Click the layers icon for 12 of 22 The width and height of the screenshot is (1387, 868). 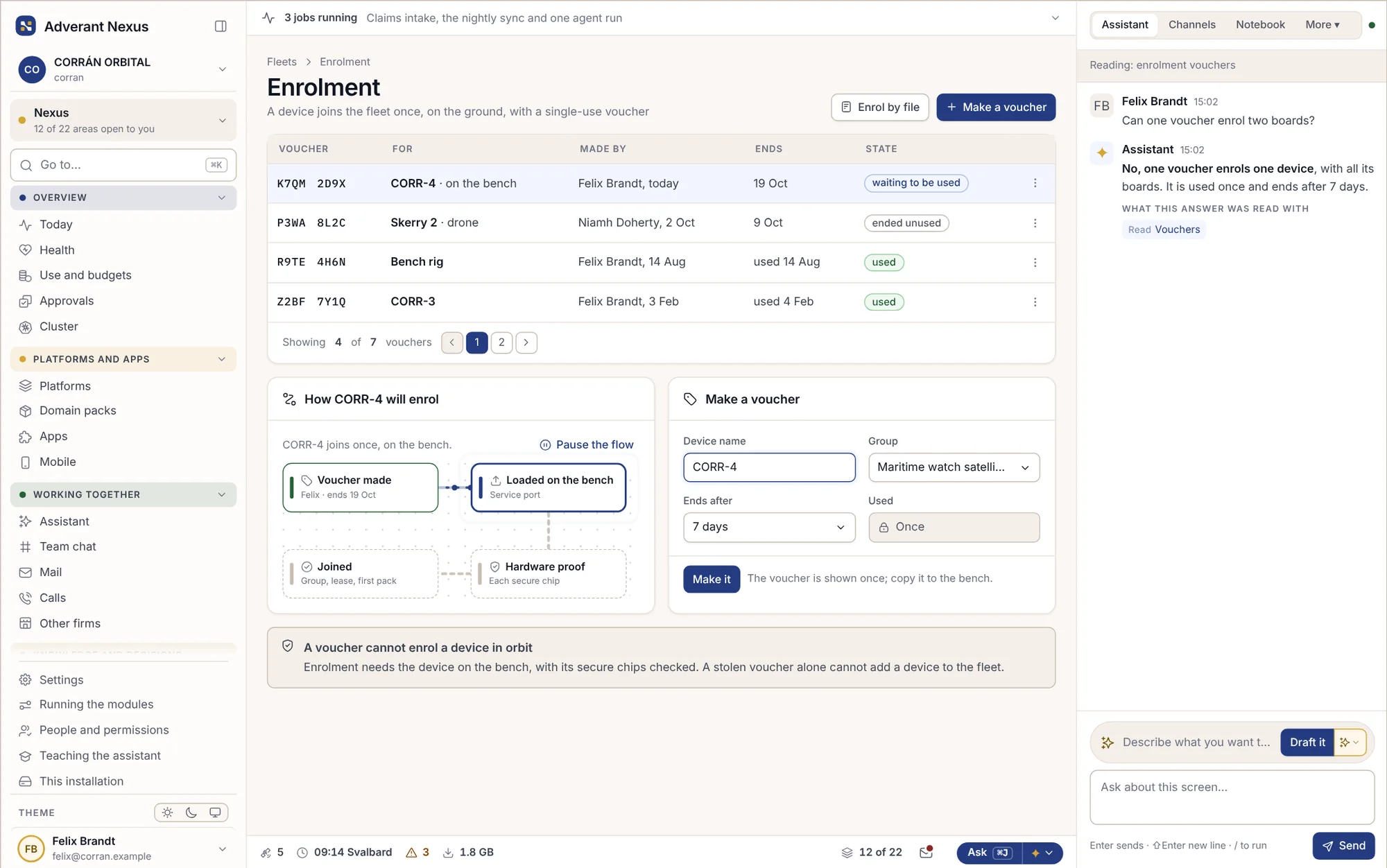pos(847,852)
